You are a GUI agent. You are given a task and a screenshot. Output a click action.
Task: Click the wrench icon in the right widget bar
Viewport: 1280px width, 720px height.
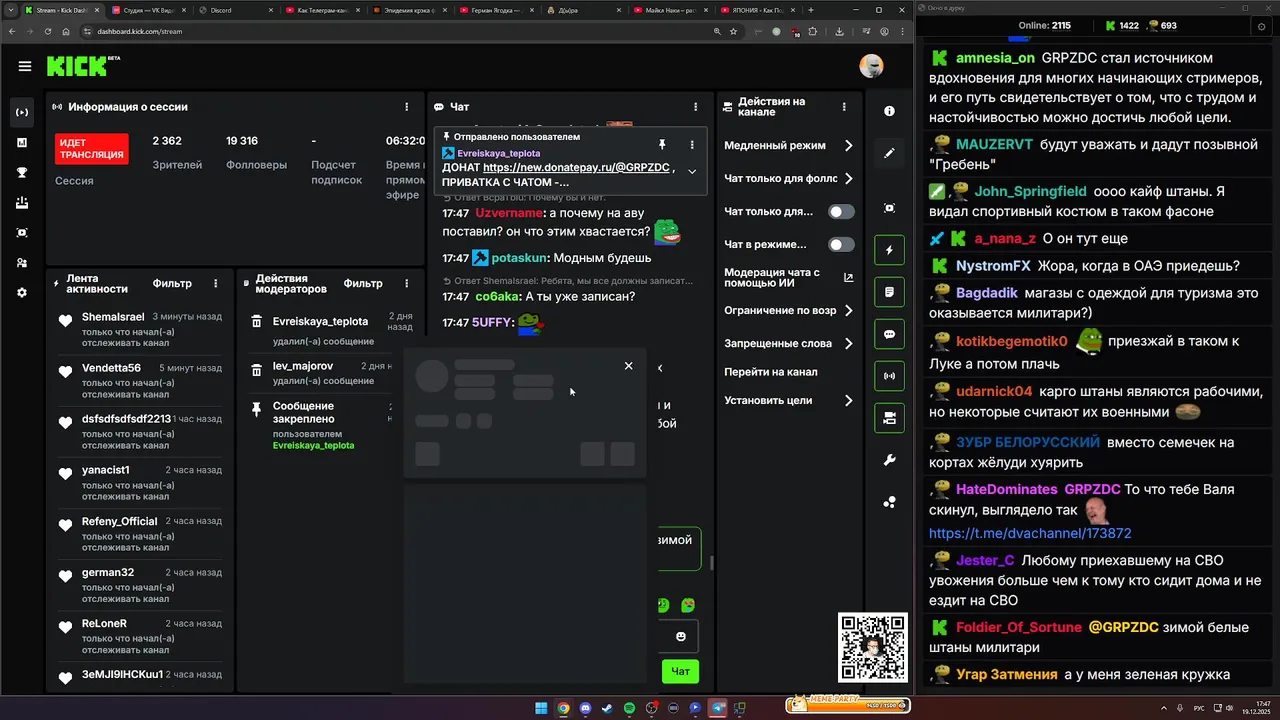click(x=889, y=460)
